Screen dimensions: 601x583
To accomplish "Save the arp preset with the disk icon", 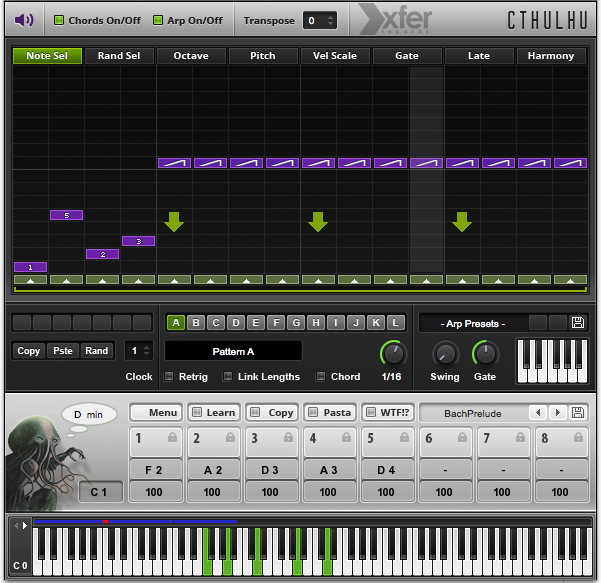I will (578, 323).
